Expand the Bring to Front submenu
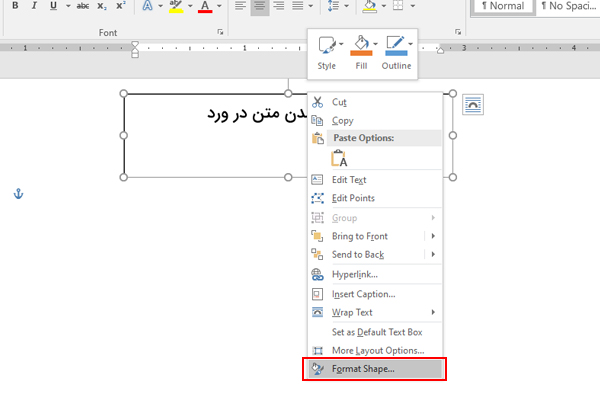This screenshot has width=600, height=400. tap(433, 236)
